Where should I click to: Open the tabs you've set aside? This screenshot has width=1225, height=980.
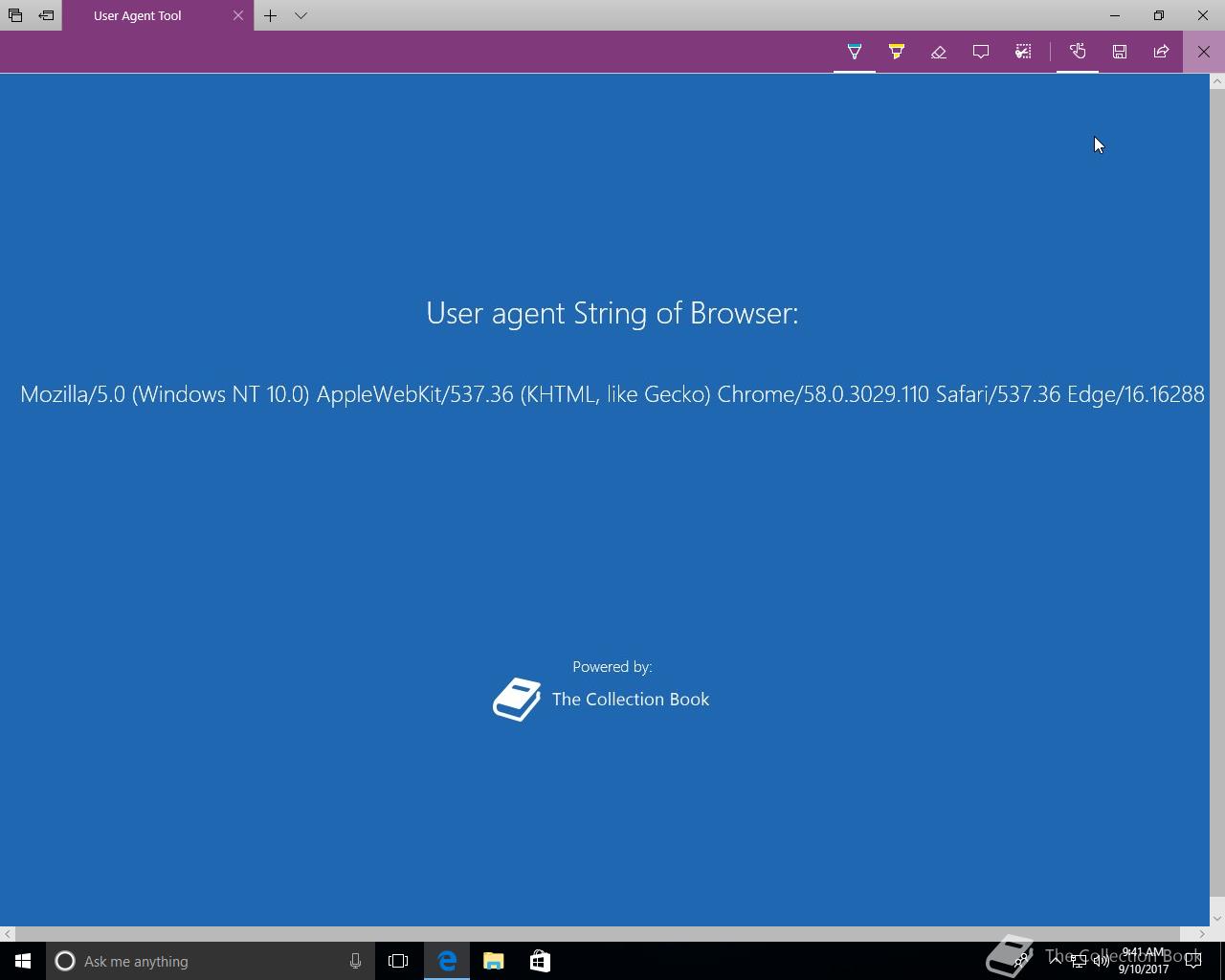15,15
